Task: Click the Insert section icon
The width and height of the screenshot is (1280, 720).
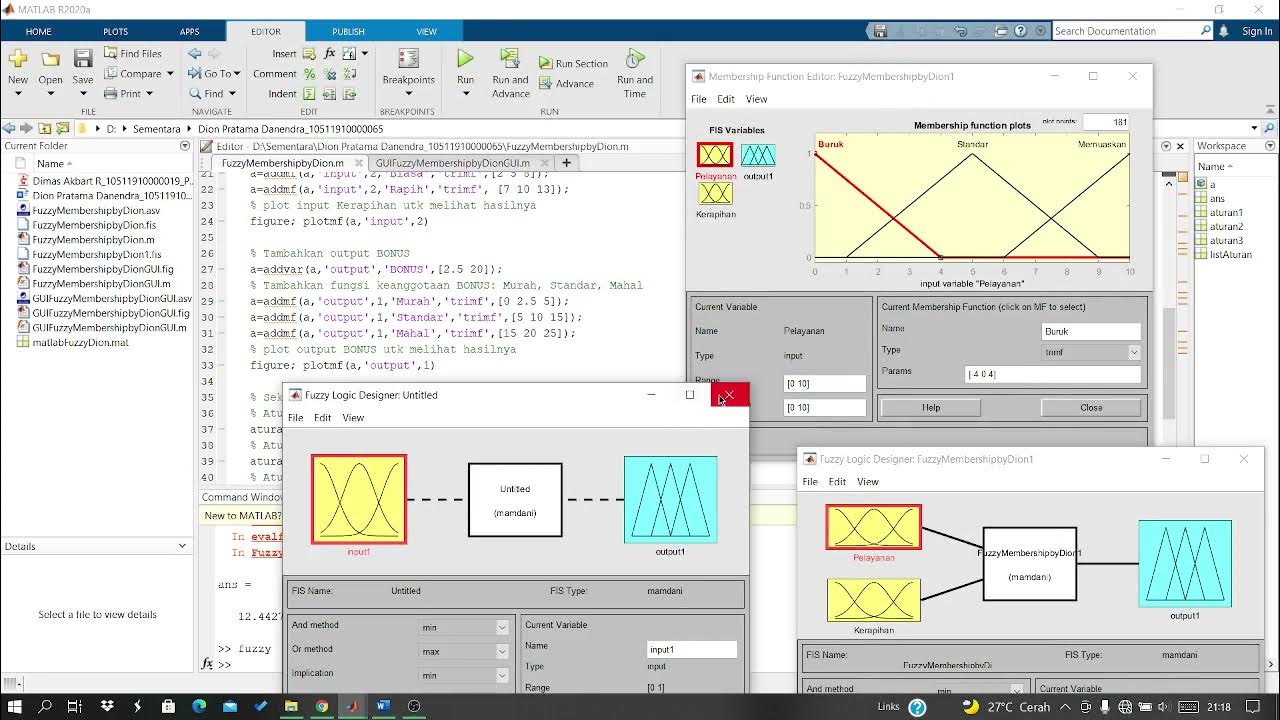Action: pyautogui.click(x=309, y=54)
